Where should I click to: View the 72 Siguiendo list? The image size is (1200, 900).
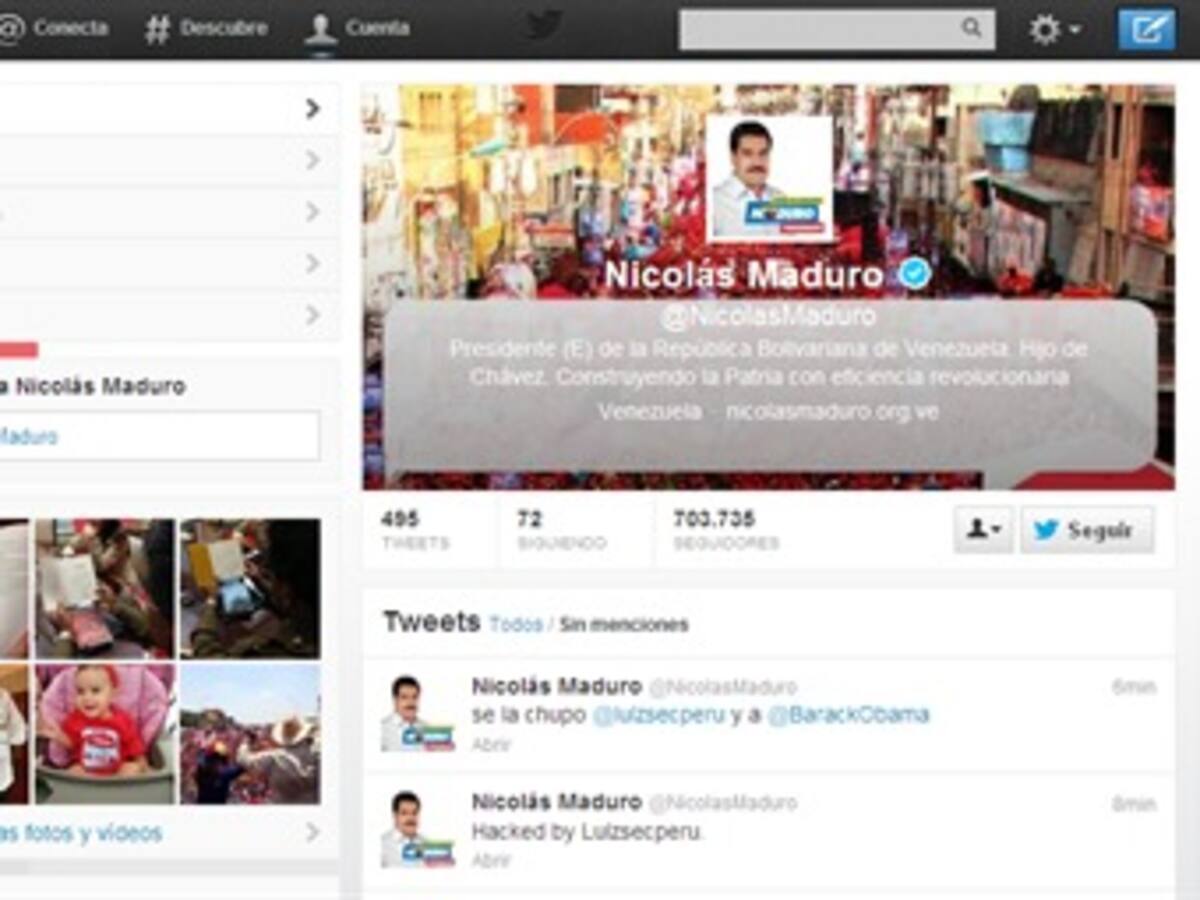(x=561, y=530)
